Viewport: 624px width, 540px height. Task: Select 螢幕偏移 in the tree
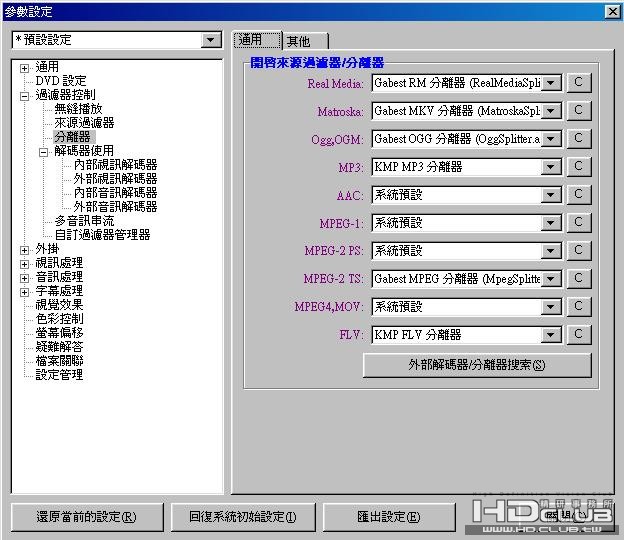(x=59, y=333)
